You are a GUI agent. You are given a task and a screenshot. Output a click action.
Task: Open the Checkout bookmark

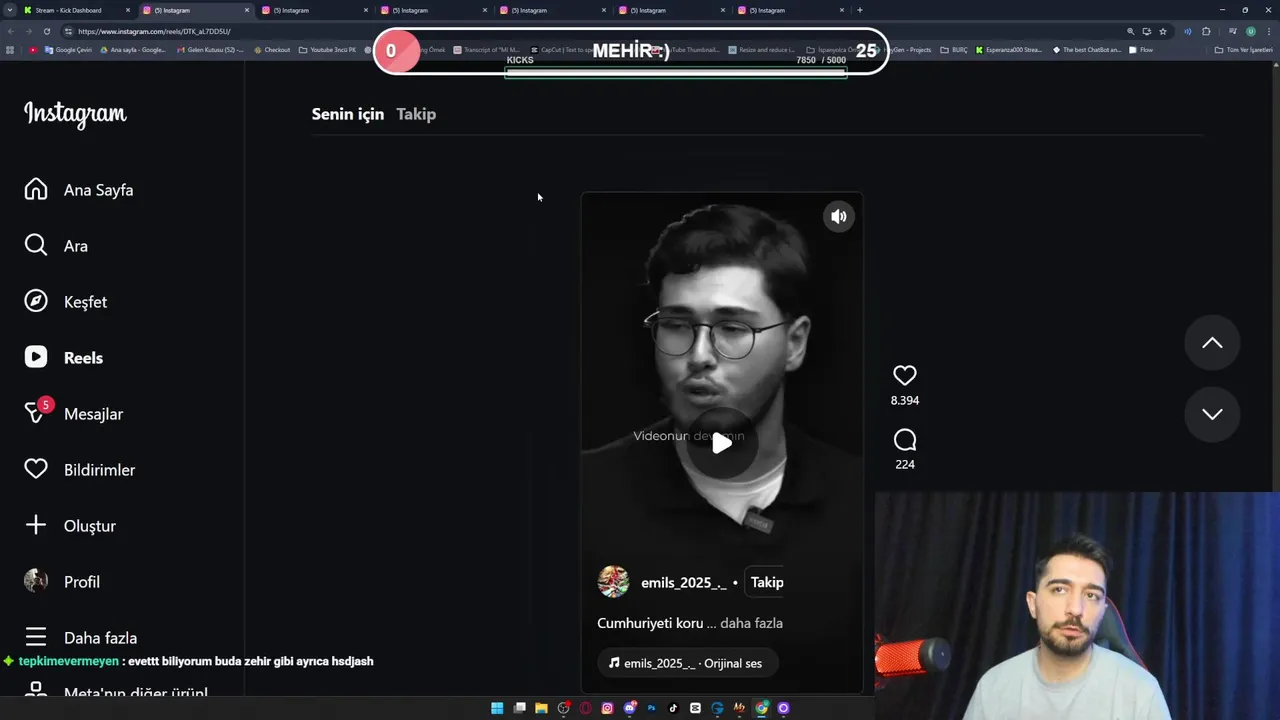click(272, 50)
